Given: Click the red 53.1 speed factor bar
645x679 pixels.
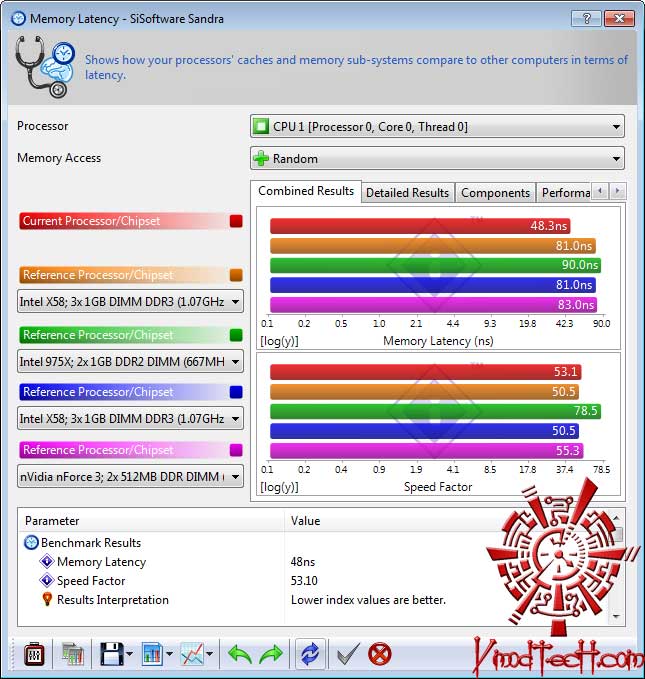Looking at the screenshot, I should coord(425,372).
